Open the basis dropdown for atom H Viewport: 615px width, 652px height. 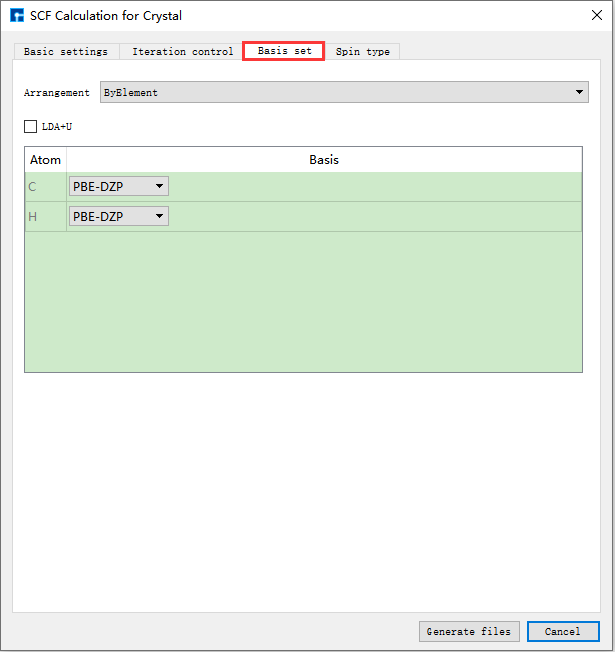coord(118,216)
